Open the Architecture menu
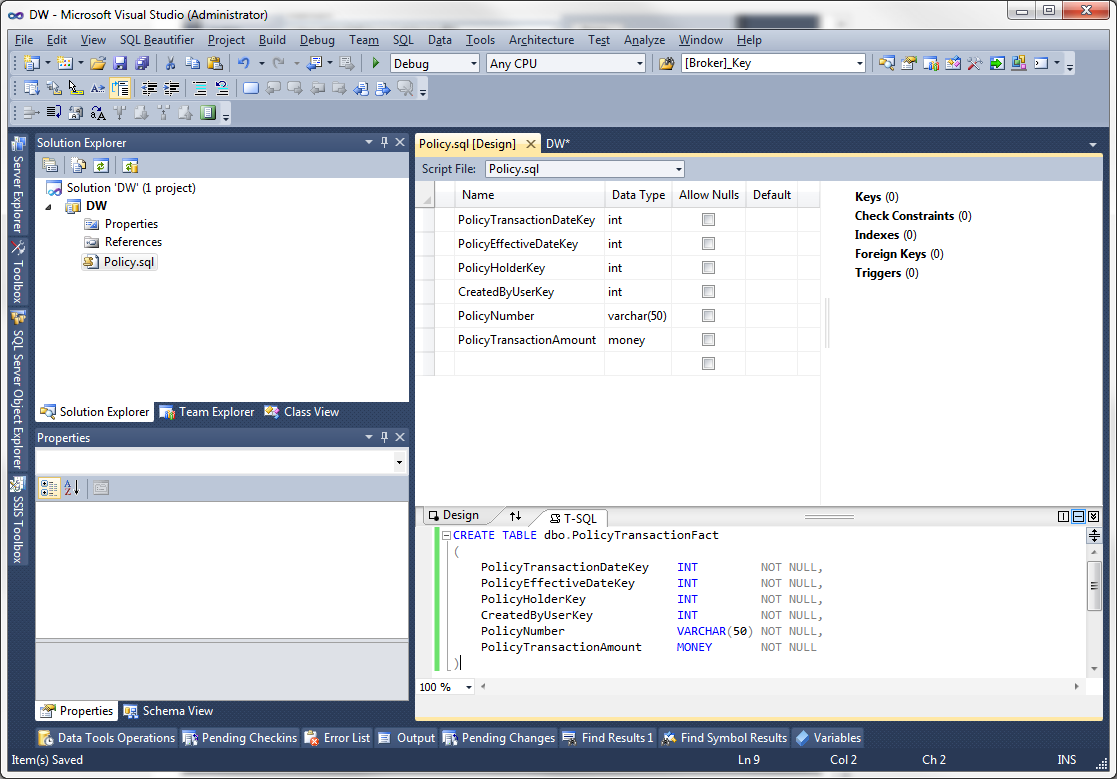This screenshot has width=1117, height=779. (x=541, y=40)
